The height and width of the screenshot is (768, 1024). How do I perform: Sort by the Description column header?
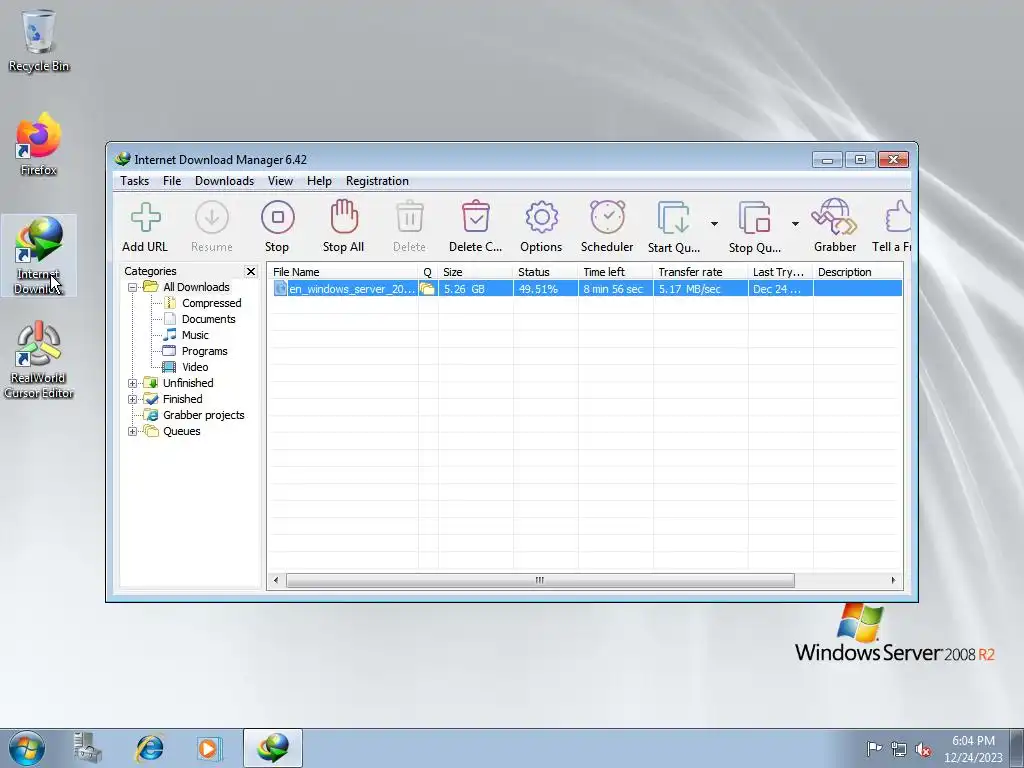[x=857, y=272]
